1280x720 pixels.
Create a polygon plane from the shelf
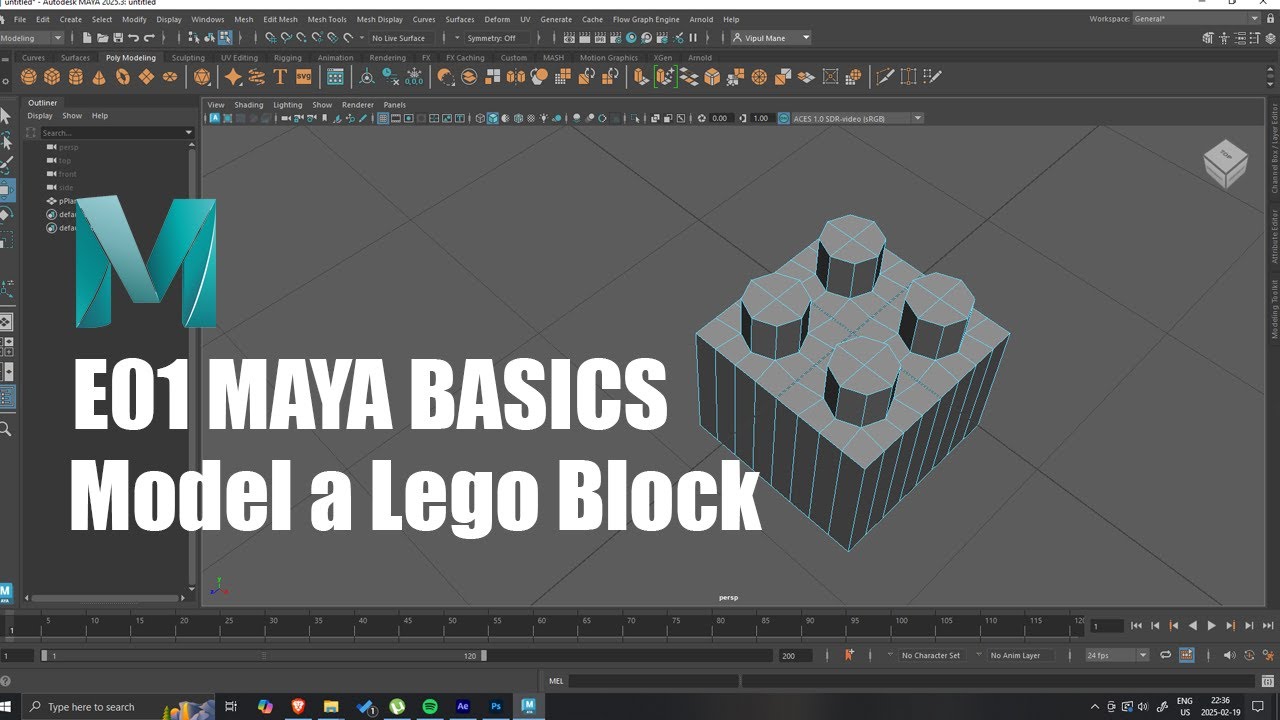pos(146,77)
